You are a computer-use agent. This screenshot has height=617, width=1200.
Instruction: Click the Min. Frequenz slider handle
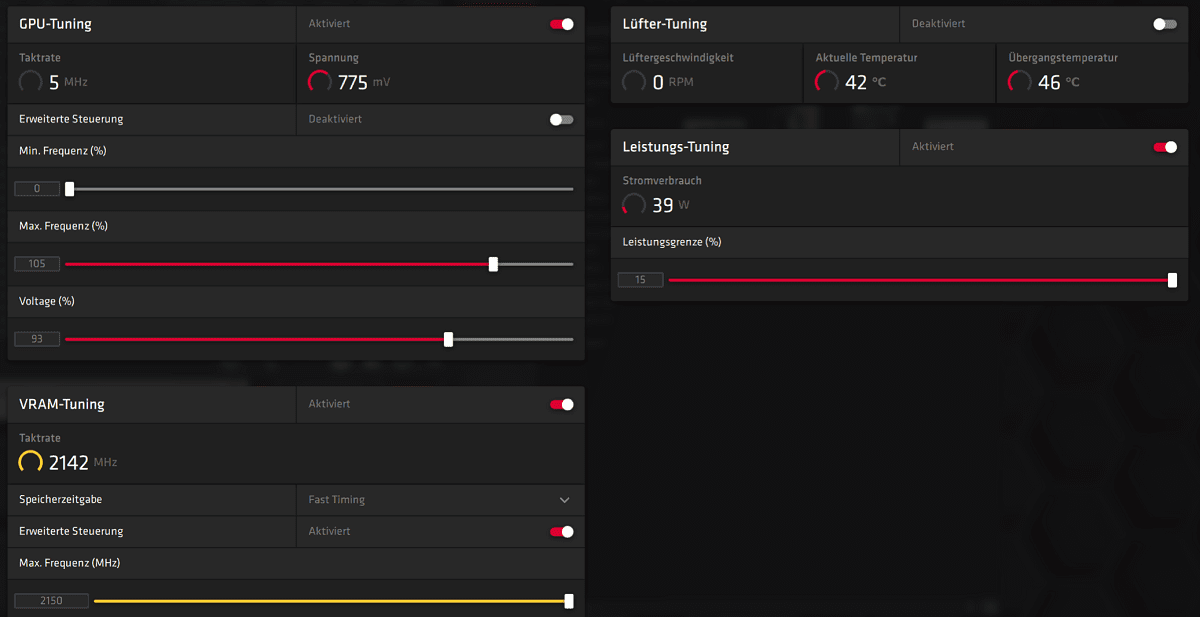pos(70,188)
